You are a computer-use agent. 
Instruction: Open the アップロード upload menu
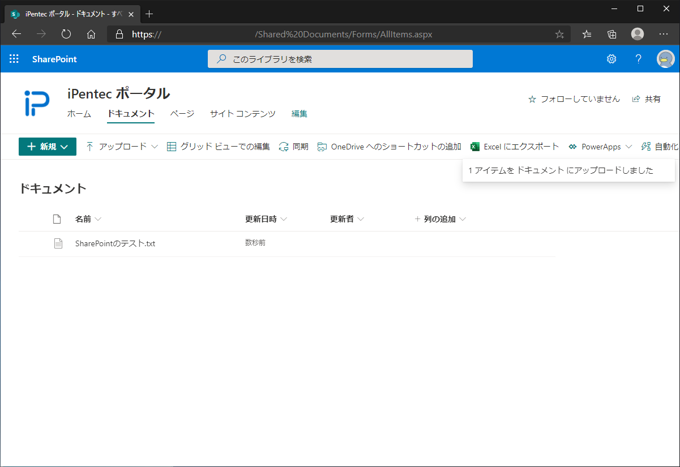coord(121,147)
